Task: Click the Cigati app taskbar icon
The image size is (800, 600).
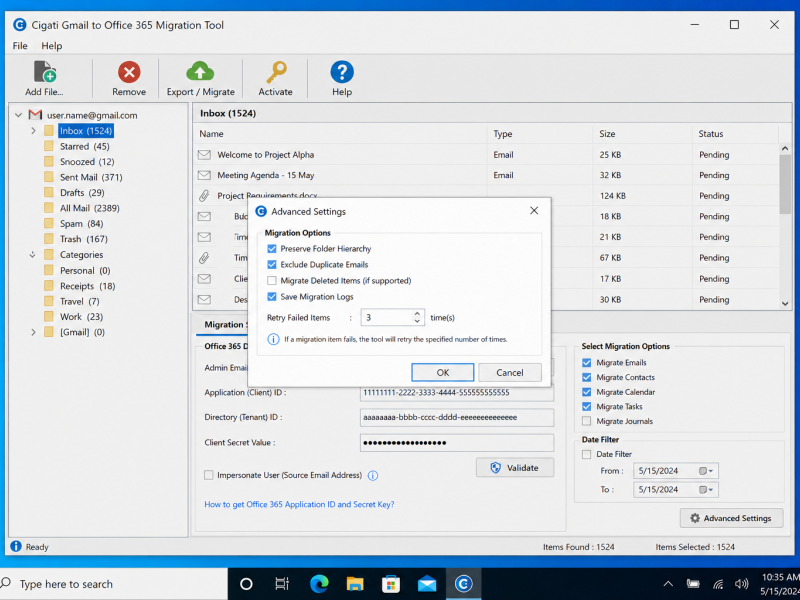Action: pos(463,584)
